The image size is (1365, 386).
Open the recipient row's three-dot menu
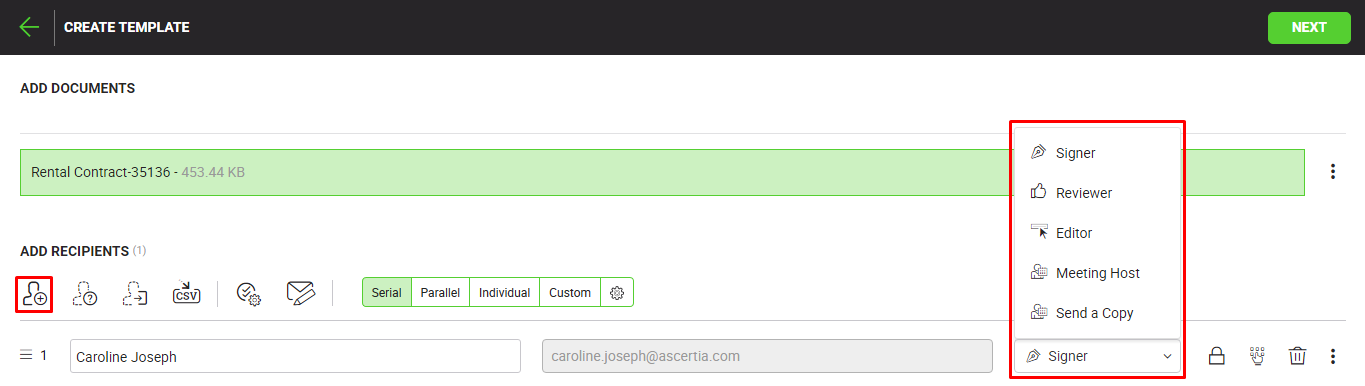[1332, 356]
